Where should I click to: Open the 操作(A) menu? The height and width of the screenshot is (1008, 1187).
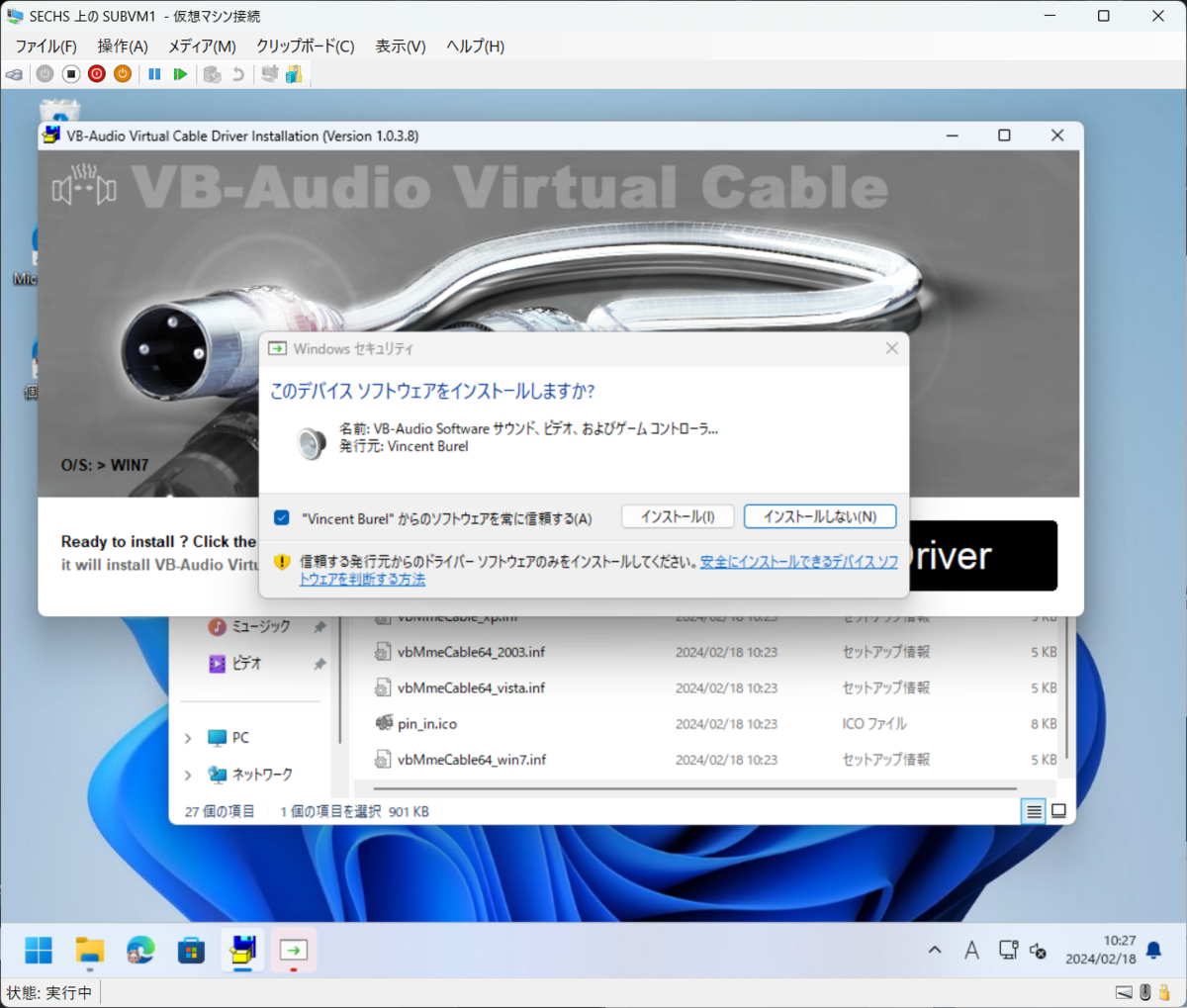pyautogui.click(x=123, y=46)
